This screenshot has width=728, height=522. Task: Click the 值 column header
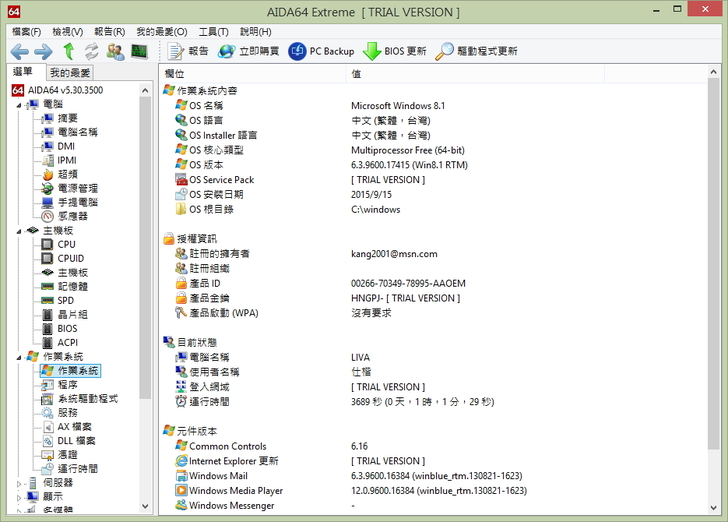coord(357,74)
